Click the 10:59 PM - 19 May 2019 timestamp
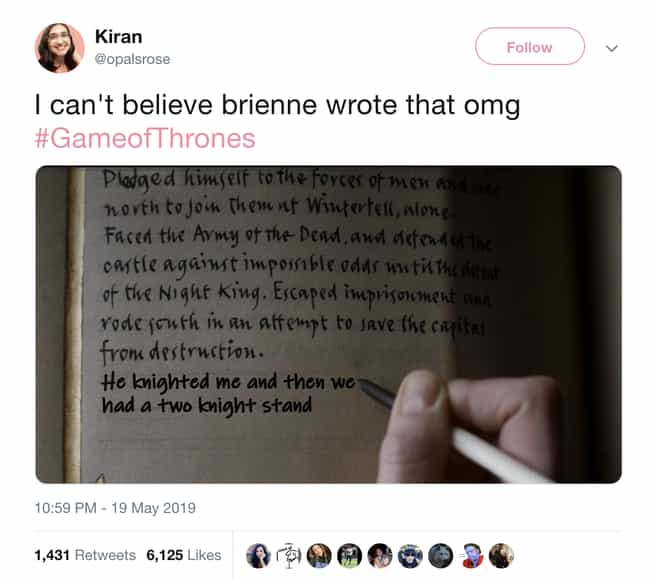 click(x=115, y=508)
